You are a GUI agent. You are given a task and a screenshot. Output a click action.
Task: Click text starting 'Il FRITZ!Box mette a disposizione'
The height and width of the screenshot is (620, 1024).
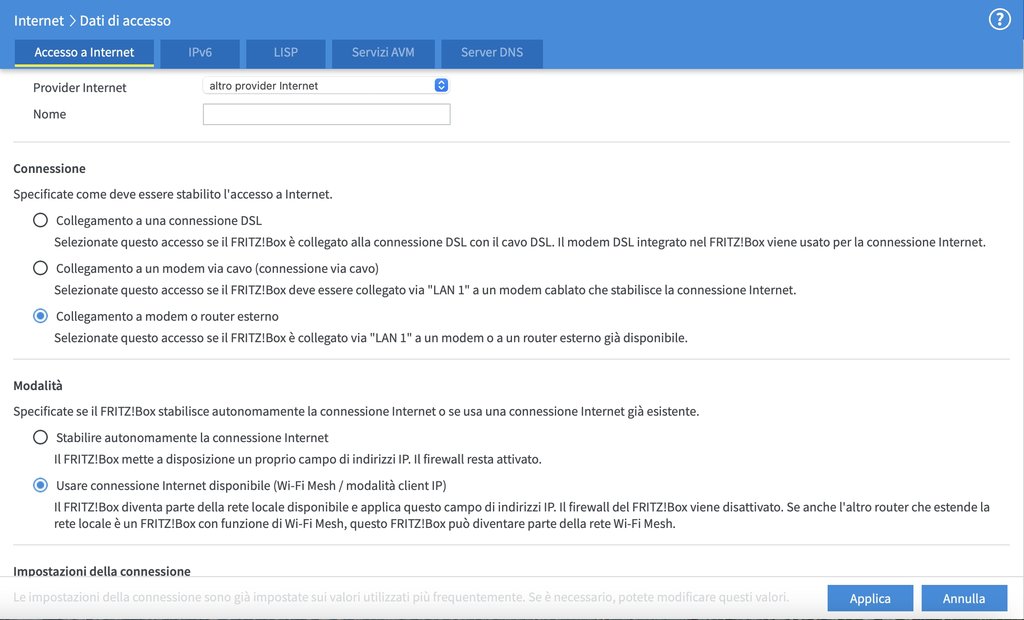coord(298,459)
